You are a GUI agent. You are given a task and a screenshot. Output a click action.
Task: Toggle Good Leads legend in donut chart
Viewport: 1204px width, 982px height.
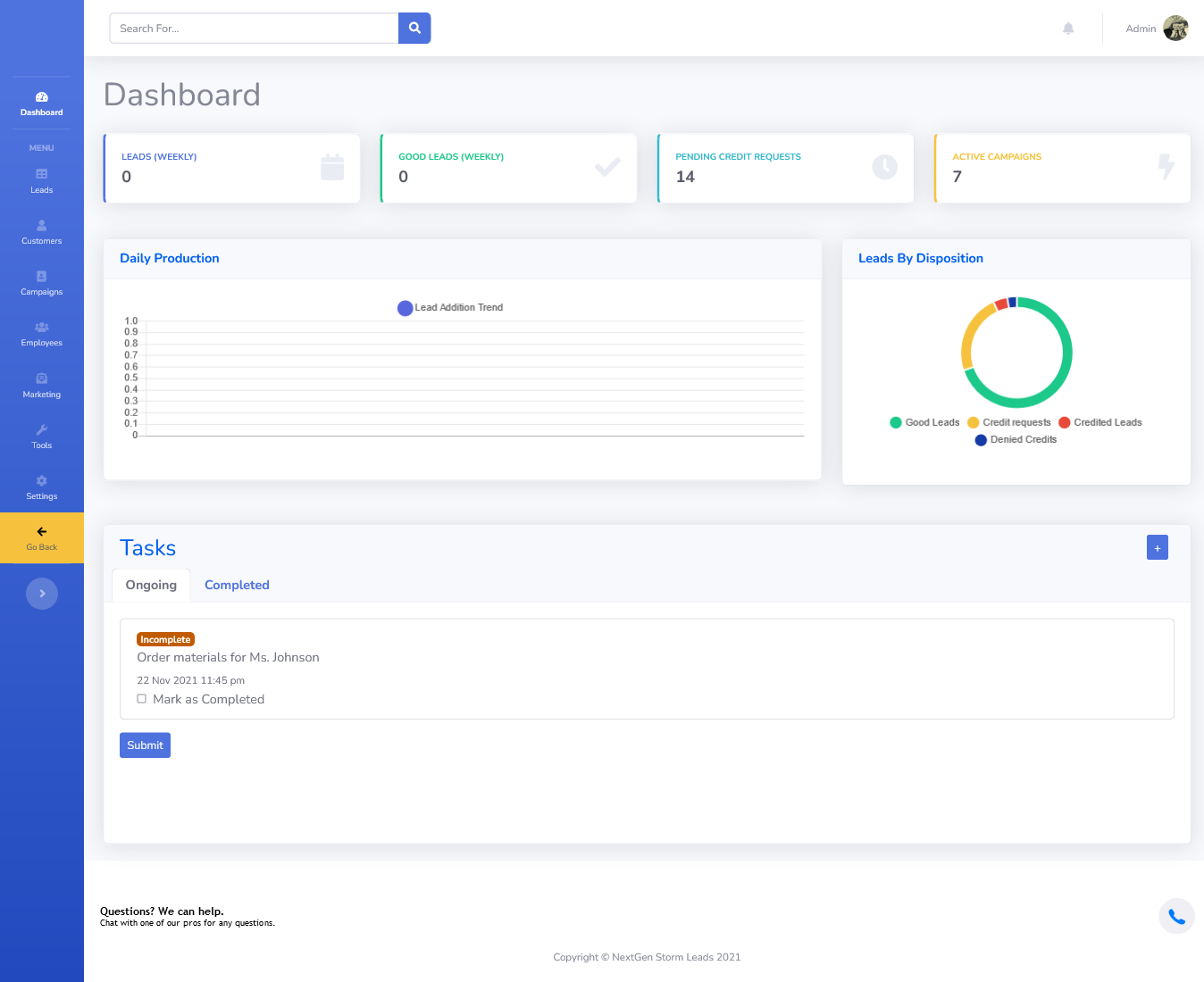(924, 423)
